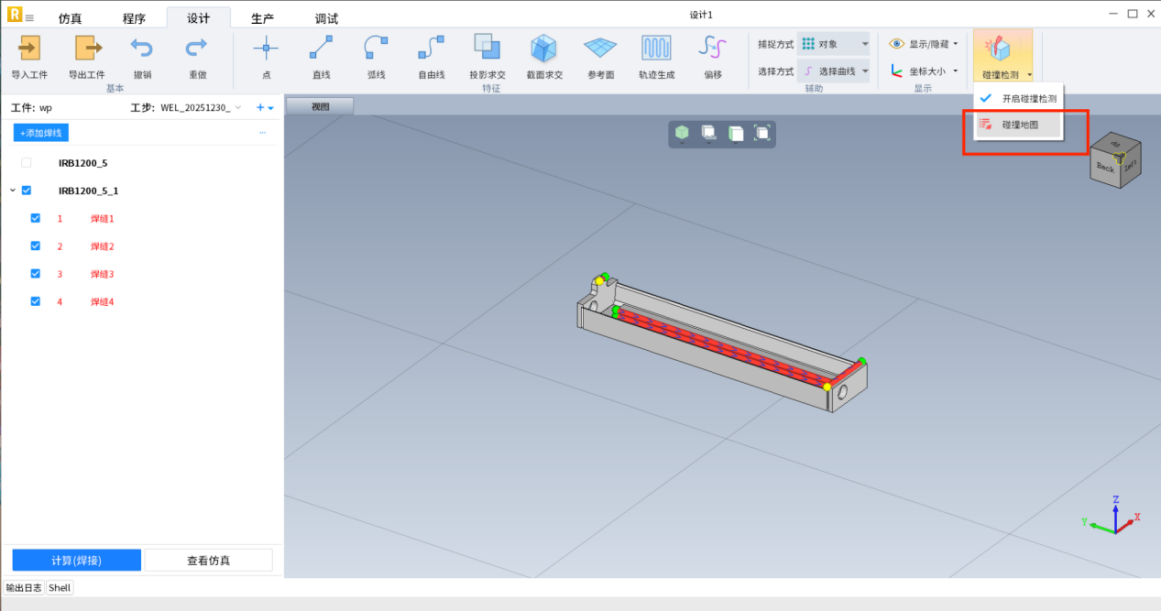The height and width of the screenshot is (611, 1161).
Task: Click the 计算(焊接) button
Action: [76, 560]
